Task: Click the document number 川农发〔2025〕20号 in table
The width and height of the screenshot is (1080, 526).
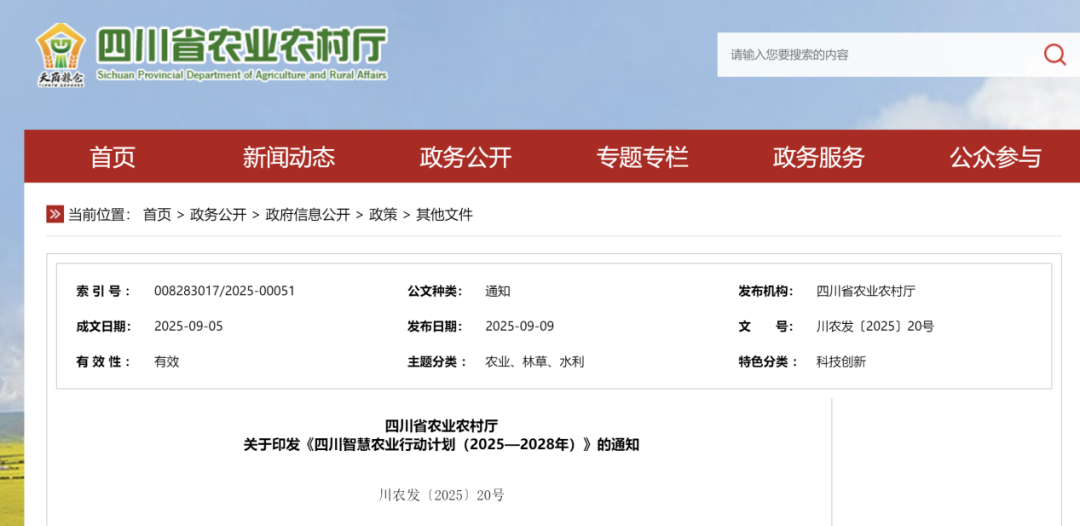Action: pyautogui.click(x=874, y=326)
